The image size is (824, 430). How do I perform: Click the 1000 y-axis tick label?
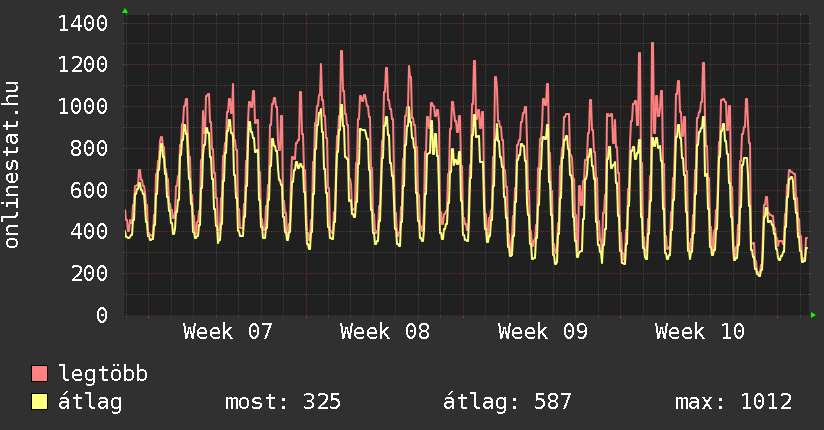pyautogui.click(x=84, y=107)
